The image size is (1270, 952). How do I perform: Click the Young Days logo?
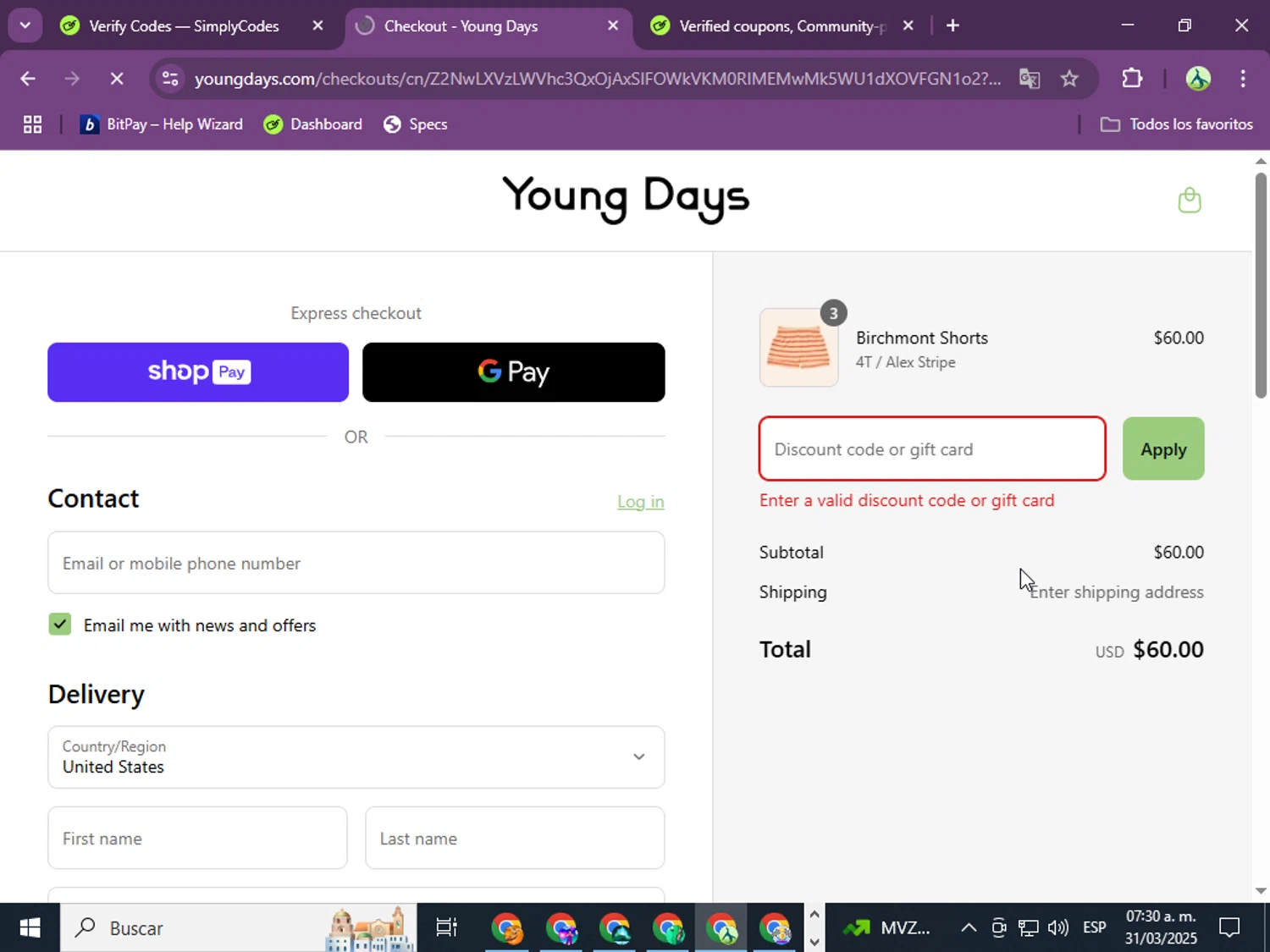[x=626, y=199]
